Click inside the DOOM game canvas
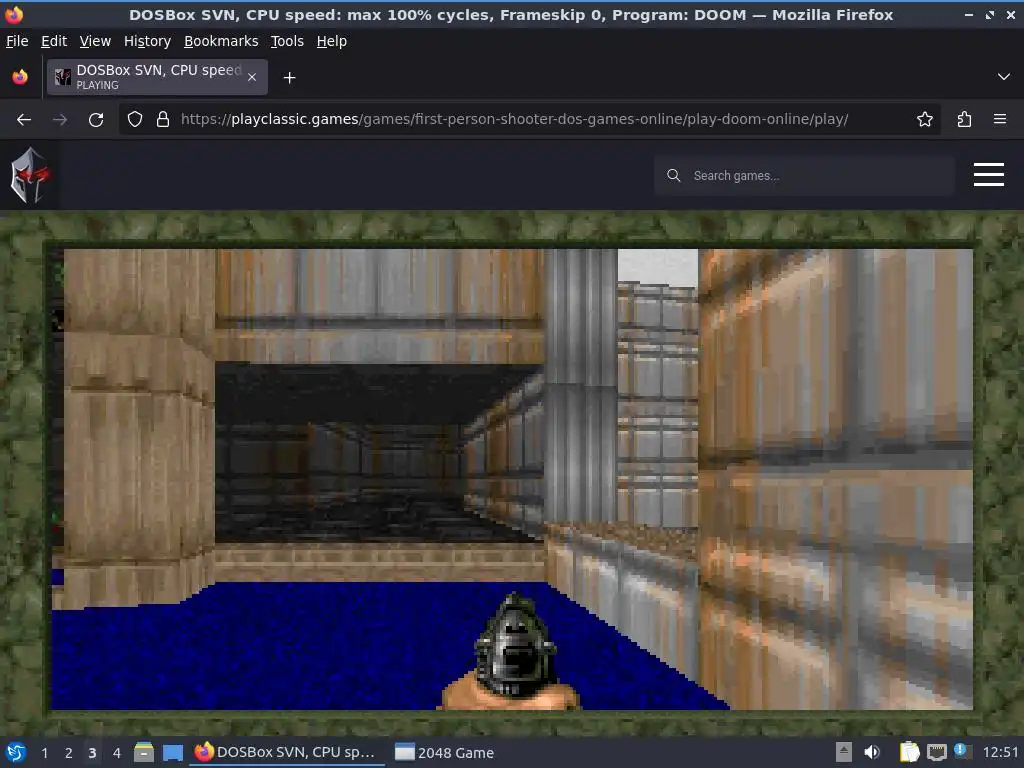The height and width of the screenshot is (768, 1024). [x=512, y=479]
